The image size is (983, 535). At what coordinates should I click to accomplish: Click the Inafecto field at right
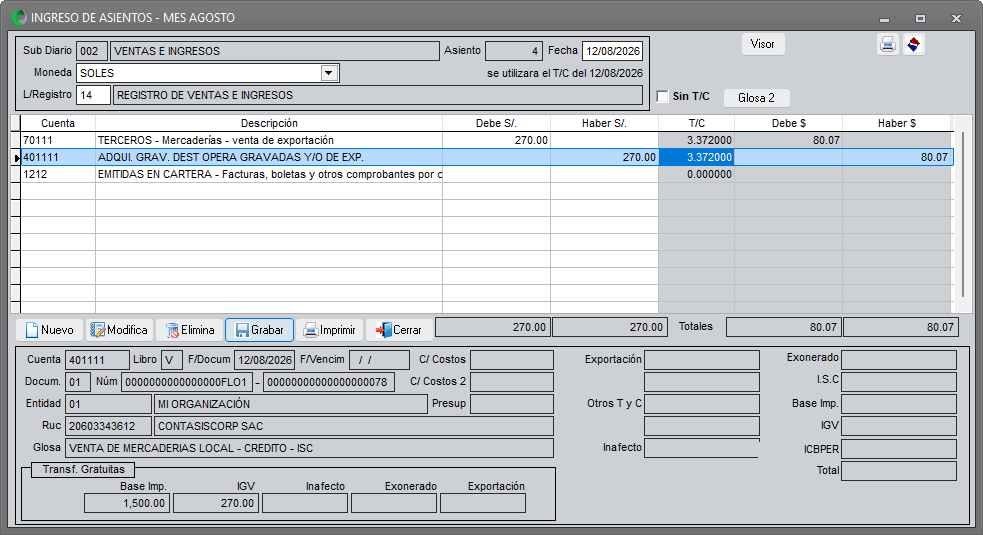702,448
